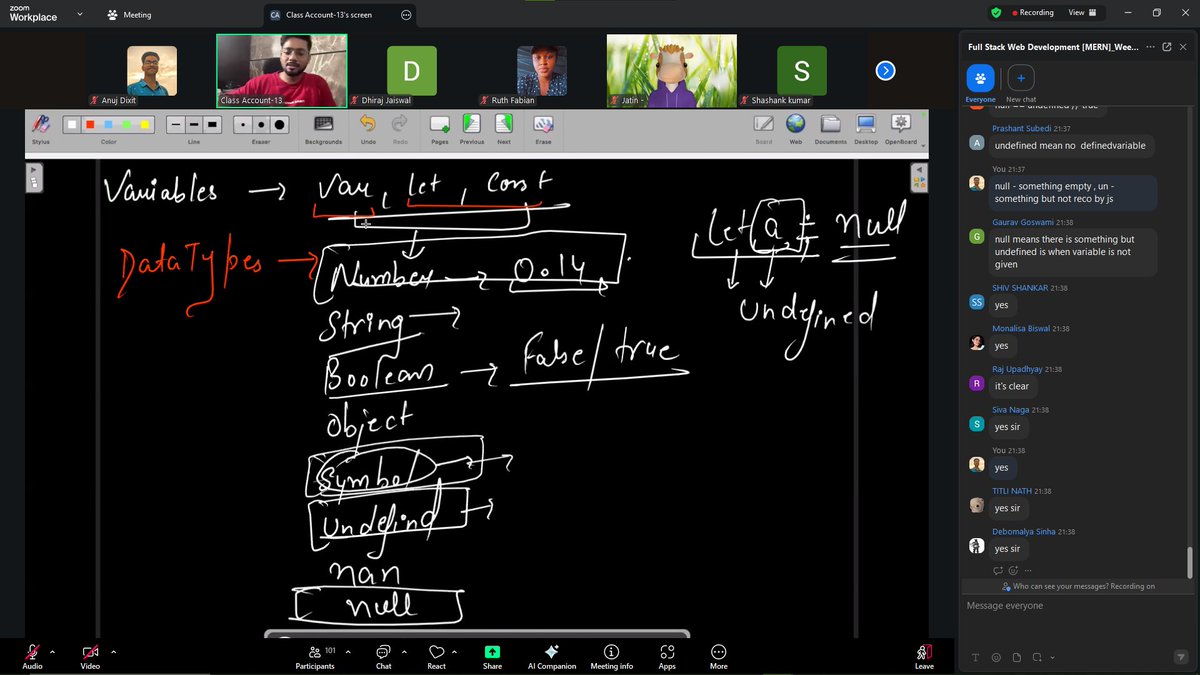Show next participants with blue arrow
The width and height of the screenshot is (1200, 675).
(x=885, y=70)
